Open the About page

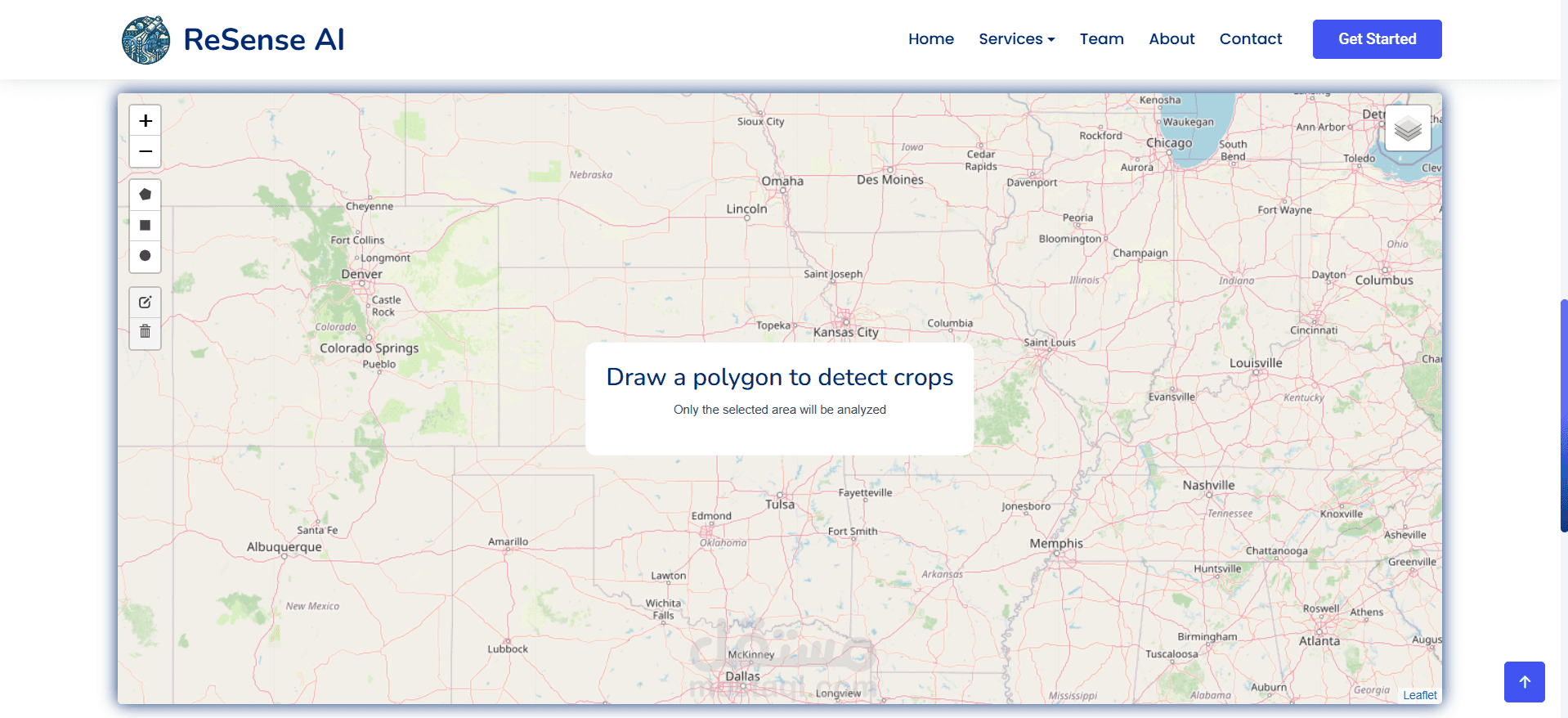pos(1172,39)
